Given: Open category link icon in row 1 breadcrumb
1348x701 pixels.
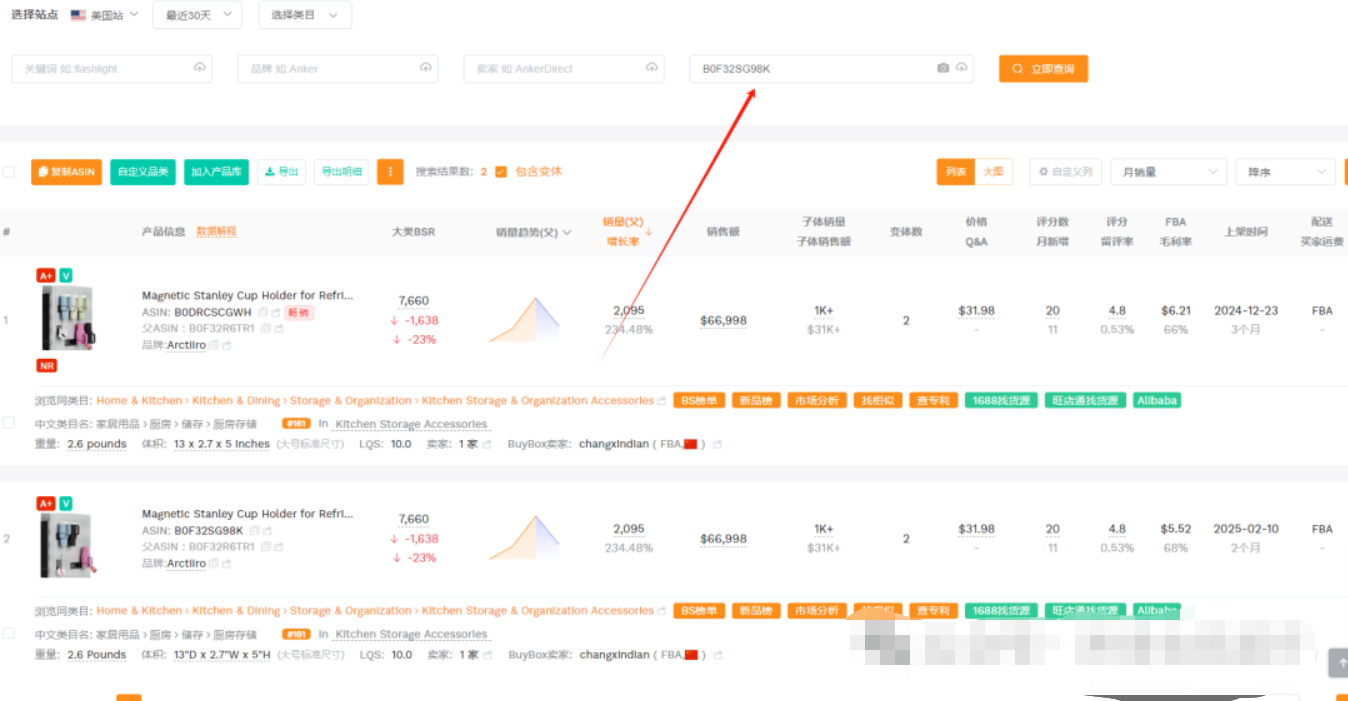Looking at the screenshot, I should tap(661, 401).
